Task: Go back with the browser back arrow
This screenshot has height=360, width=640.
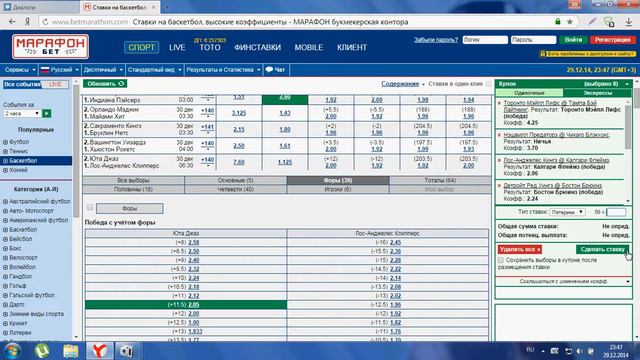Action: click(12, 22)
